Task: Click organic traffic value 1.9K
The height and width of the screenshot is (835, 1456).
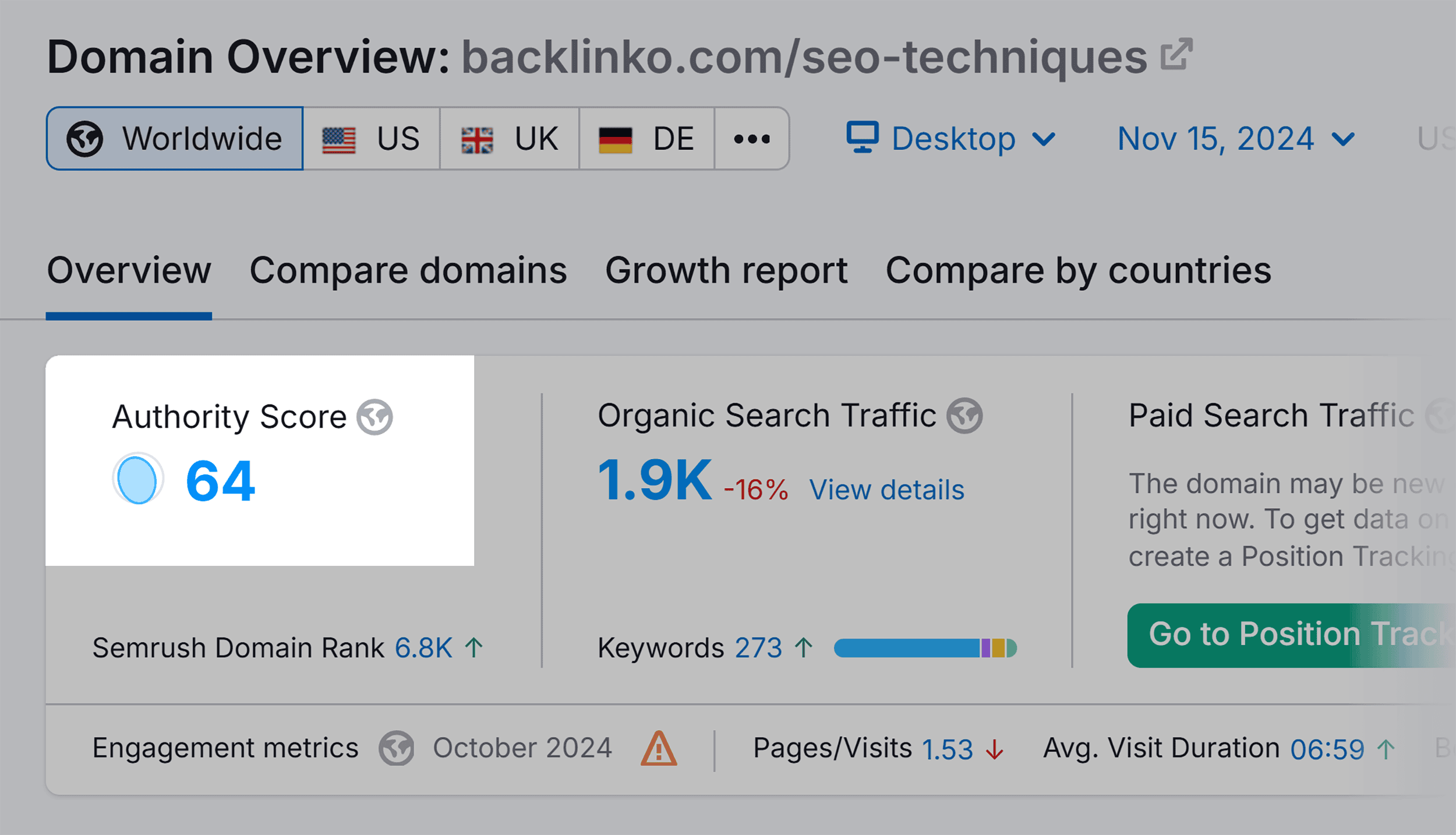Action: tap(655, 480)
